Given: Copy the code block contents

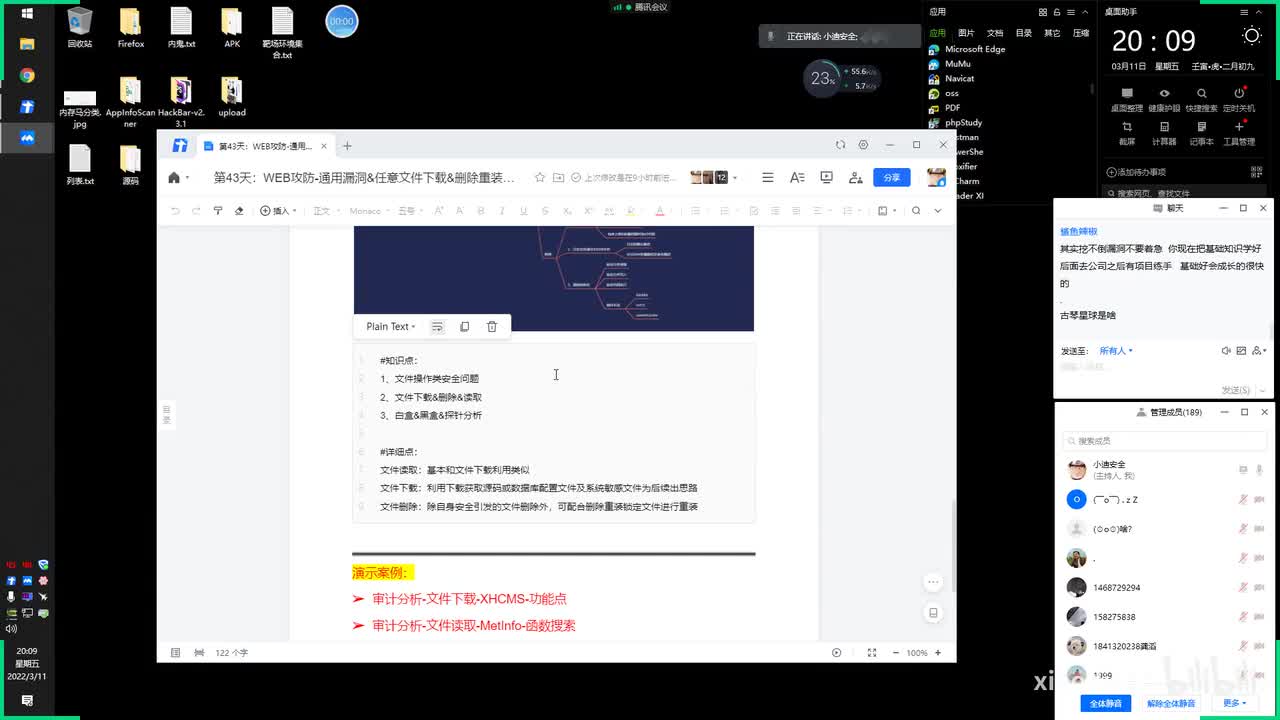Looking at the screenshot, I should 464,326.
